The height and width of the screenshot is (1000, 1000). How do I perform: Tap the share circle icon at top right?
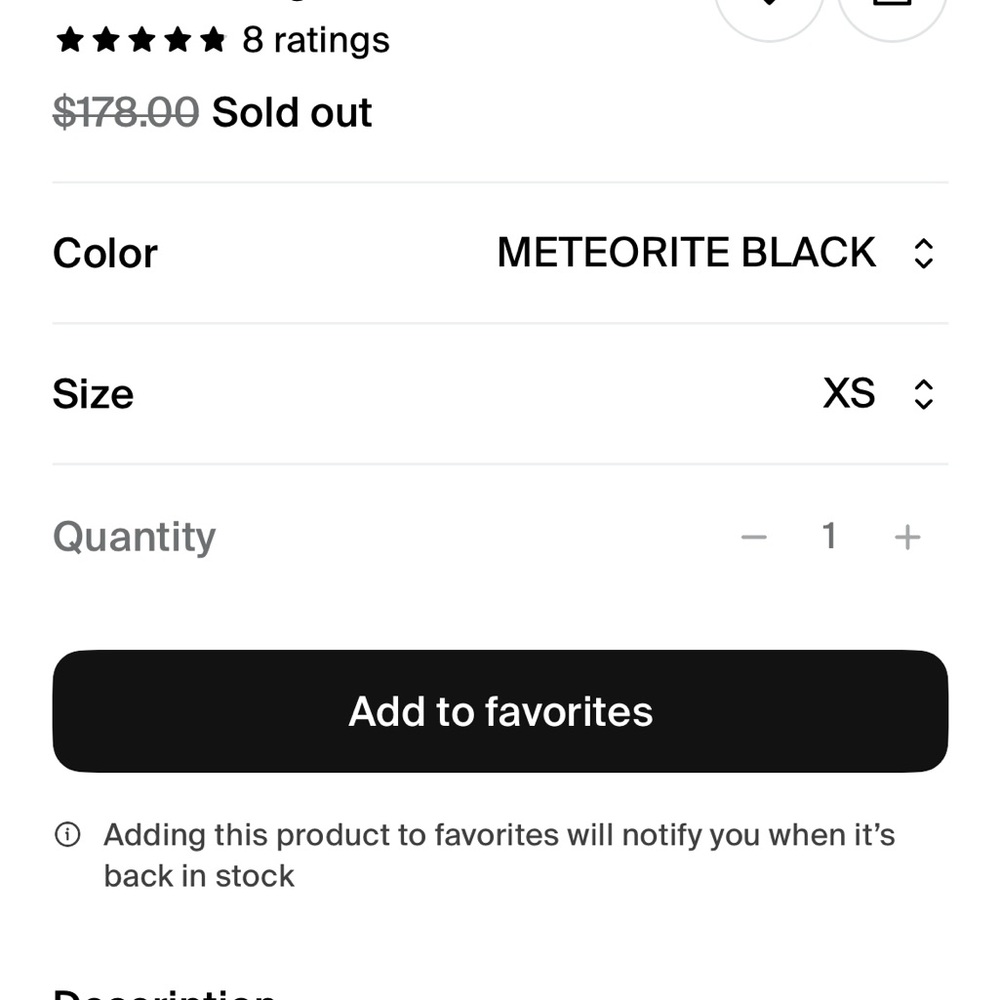tap(892, 18)
